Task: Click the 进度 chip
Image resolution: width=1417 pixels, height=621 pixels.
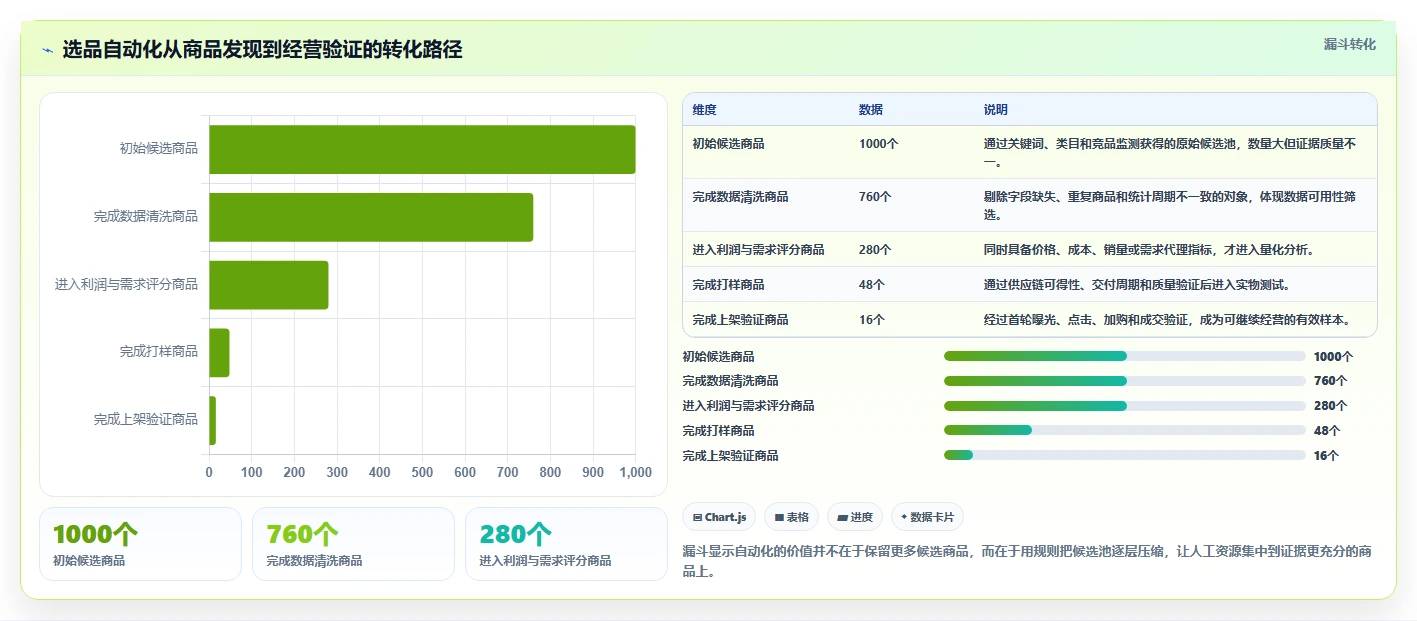Action: 855,517
